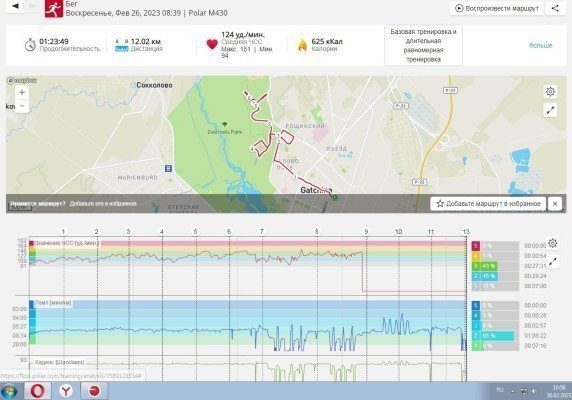Expand the charts to fullscreen

553,261
